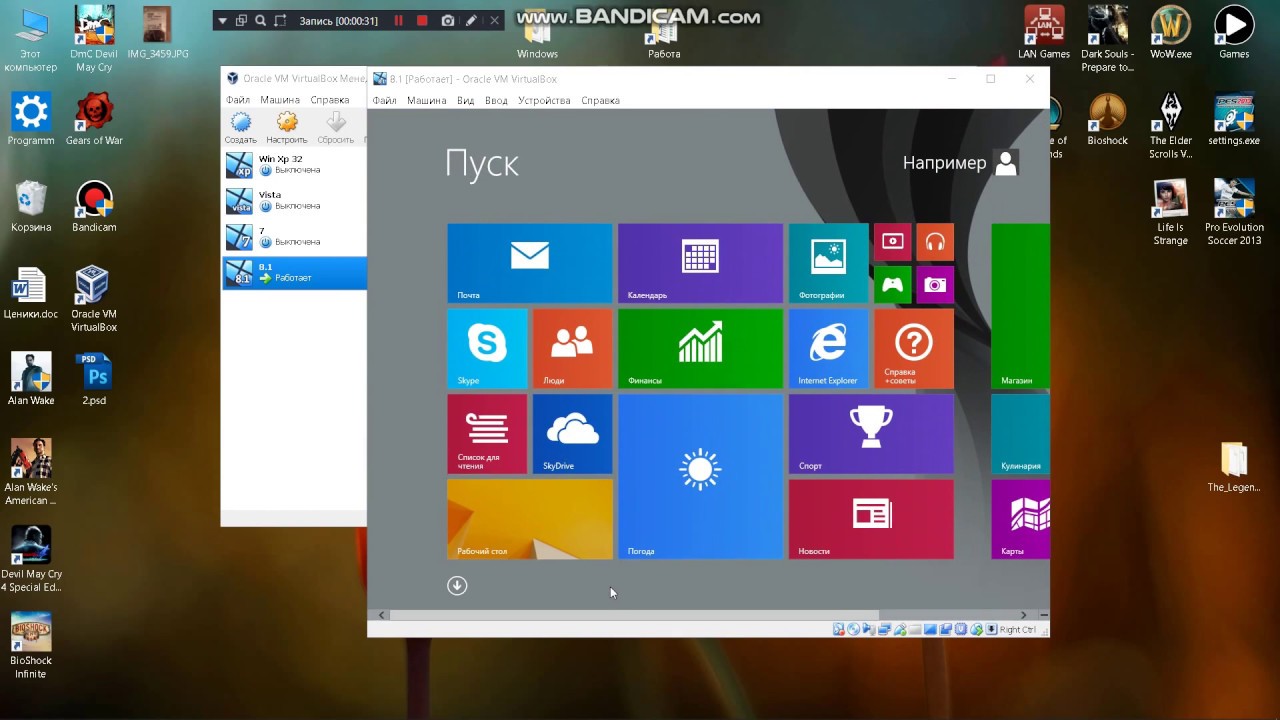Open the Finance (Финансы) tile
The image size is (1280, 720).
pos(700,348)
